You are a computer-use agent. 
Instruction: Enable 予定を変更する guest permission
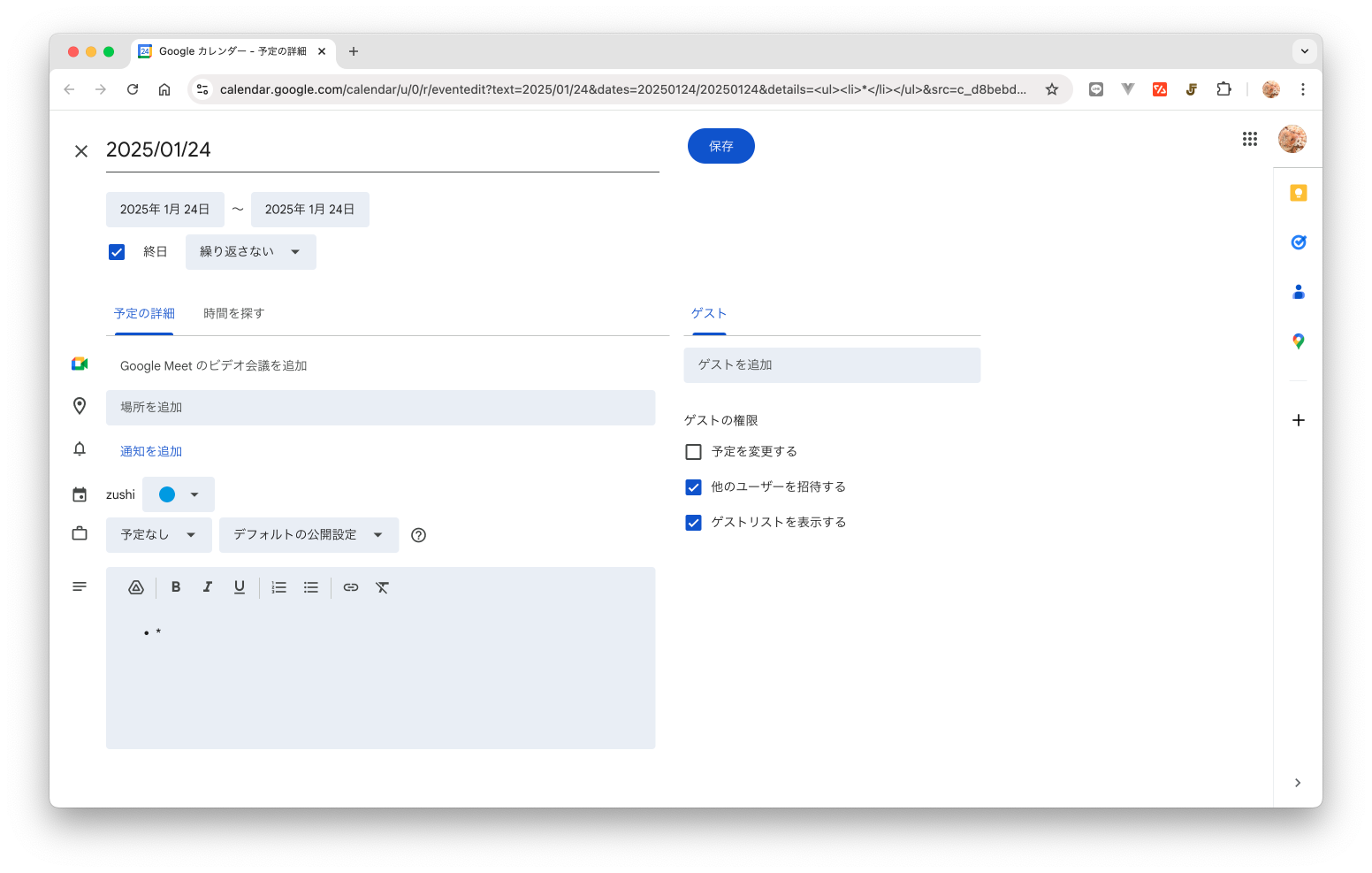click(694, 452)
